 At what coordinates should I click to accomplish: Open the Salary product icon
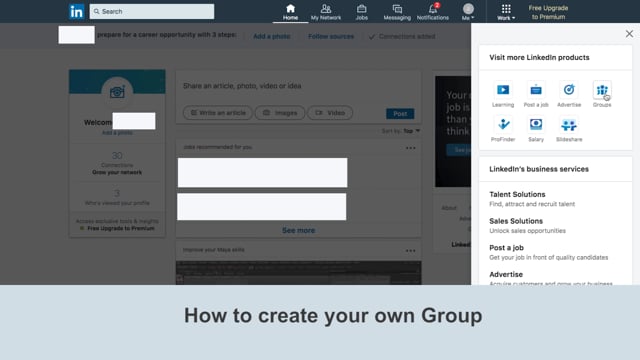tap(536, 129)
